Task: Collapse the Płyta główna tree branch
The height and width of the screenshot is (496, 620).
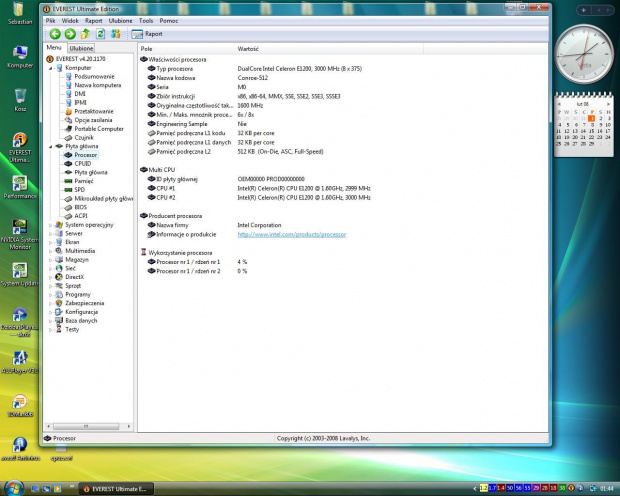Action: [x=51, y=146]
